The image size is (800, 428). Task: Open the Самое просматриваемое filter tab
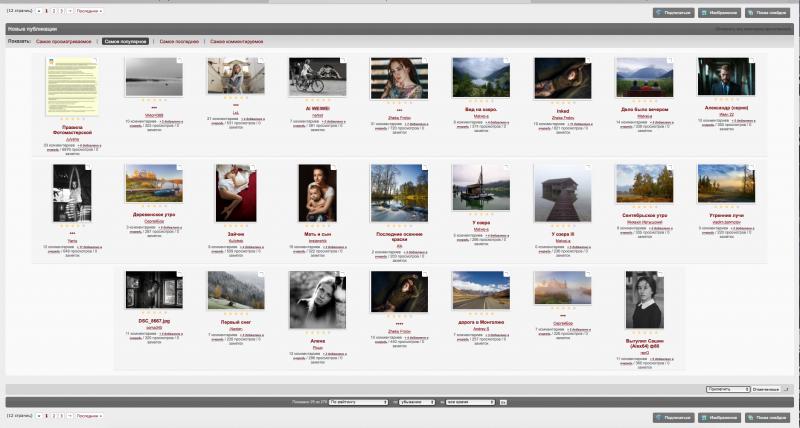coord(64,41)
